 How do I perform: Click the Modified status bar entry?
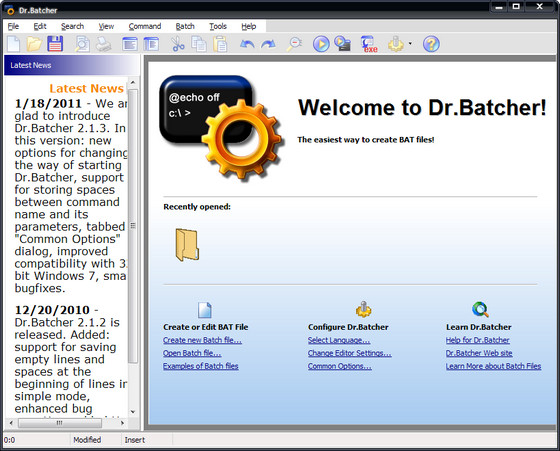point(87,440)
